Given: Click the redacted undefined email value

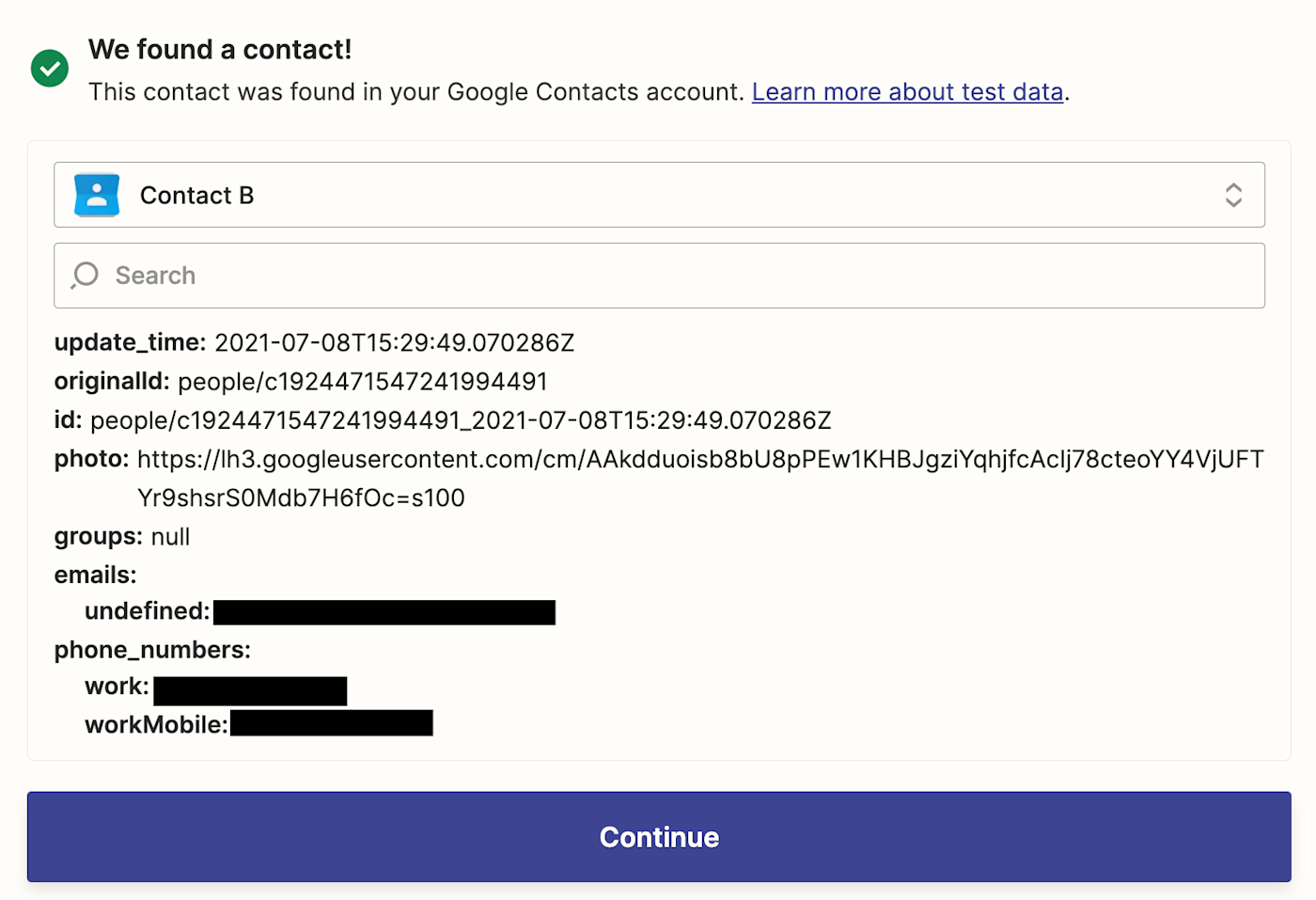Looking at the screenshot, I should tap(384, 612).
